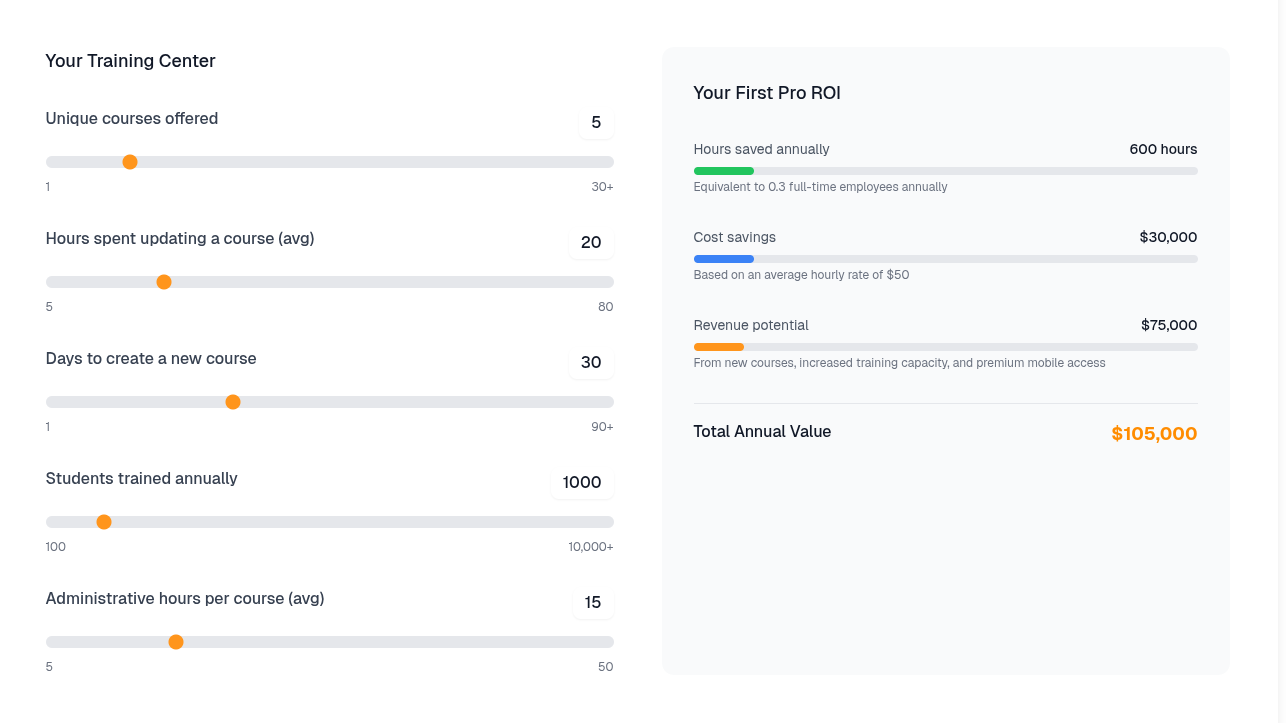
Task: Click the Administrative hours per course slider handle
Action: 176,642
